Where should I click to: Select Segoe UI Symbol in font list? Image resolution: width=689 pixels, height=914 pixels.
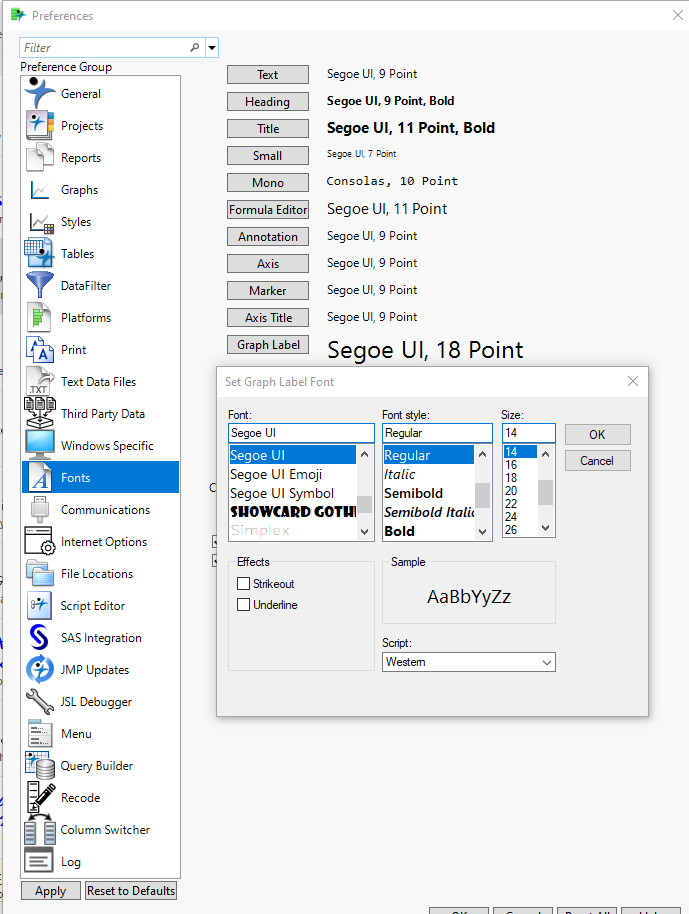292,493
